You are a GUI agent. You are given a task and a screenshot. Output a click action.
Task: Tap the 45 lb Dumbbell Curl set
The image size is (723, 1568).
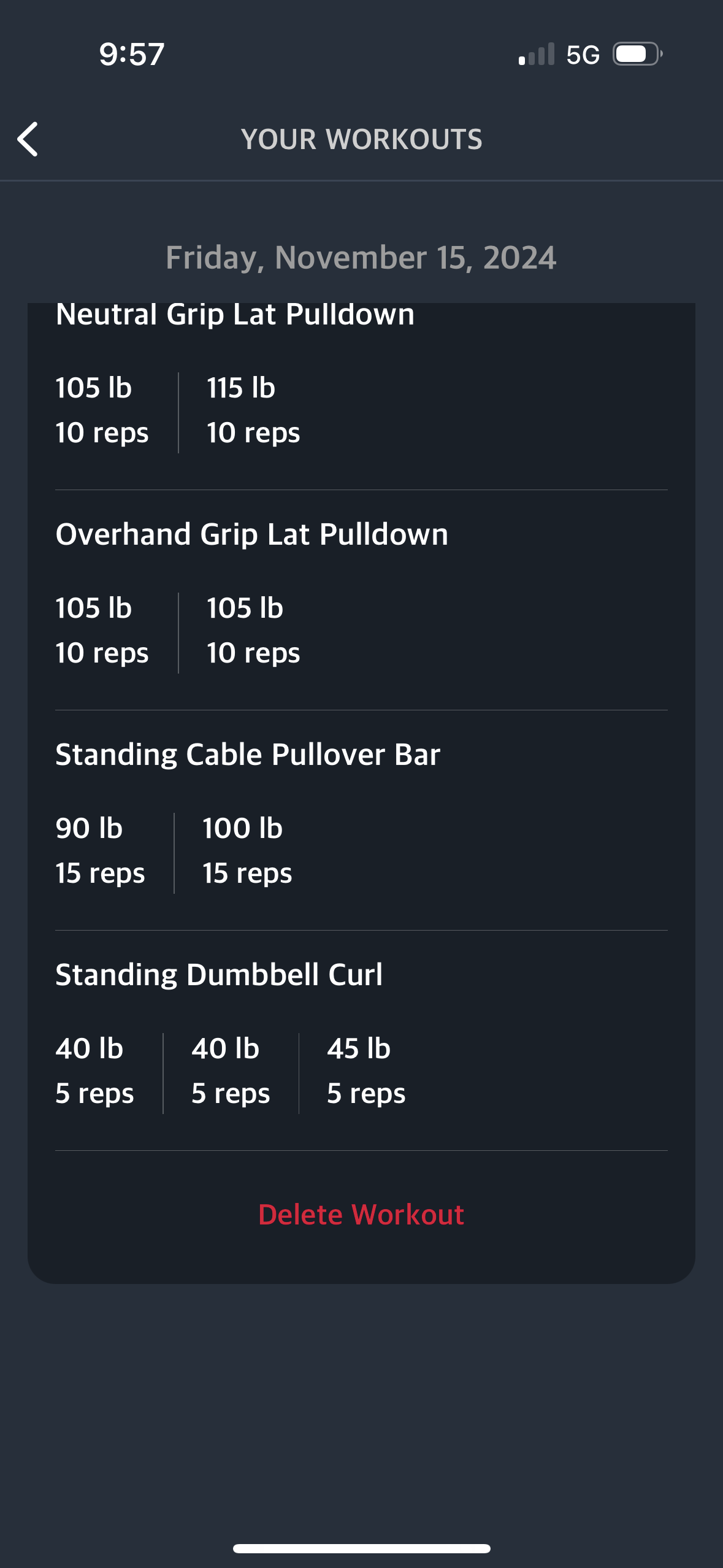pos(366,1071)
